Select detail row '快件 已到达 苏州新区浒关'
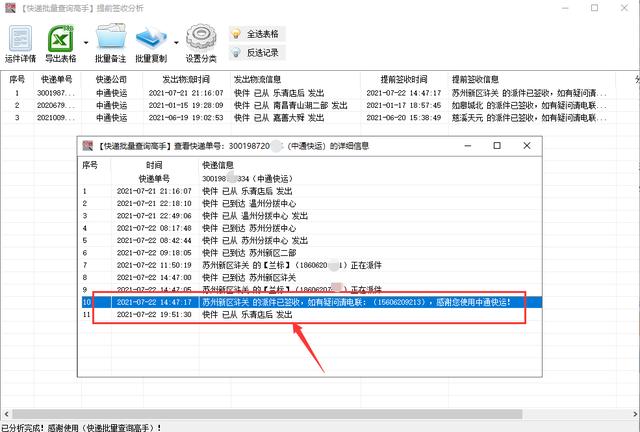 (310, 278)
